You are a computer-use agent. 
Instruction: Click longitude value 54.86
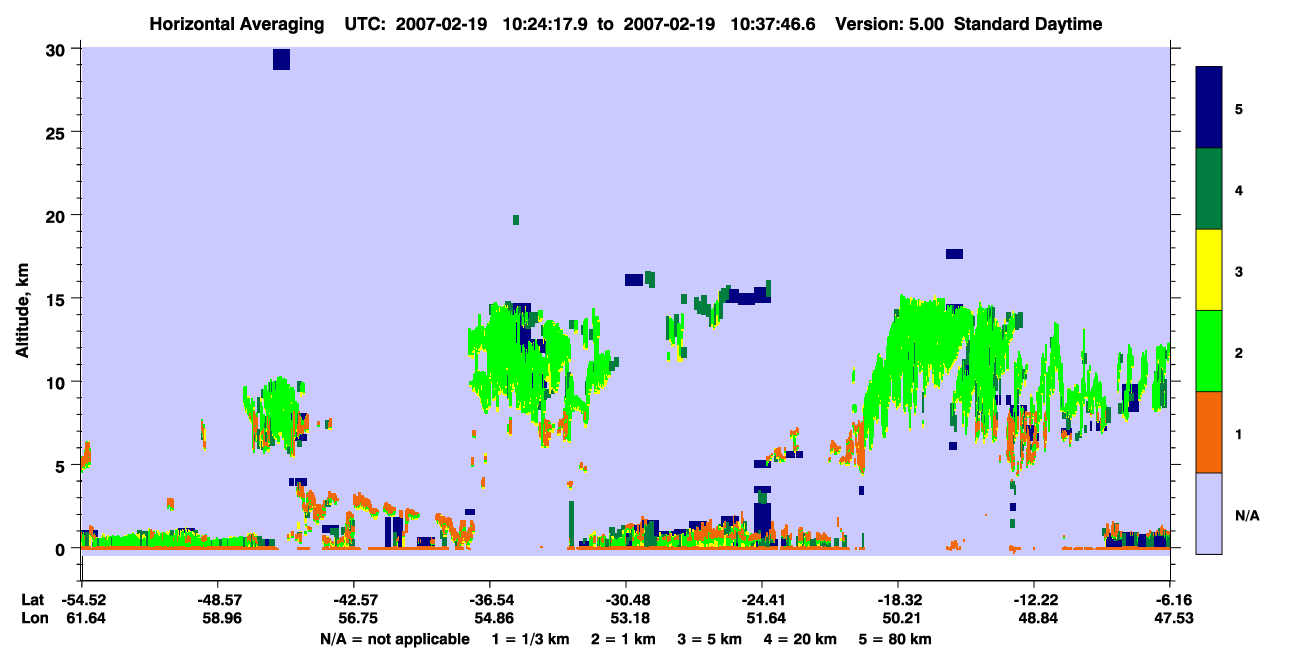(x=493, y=619)
